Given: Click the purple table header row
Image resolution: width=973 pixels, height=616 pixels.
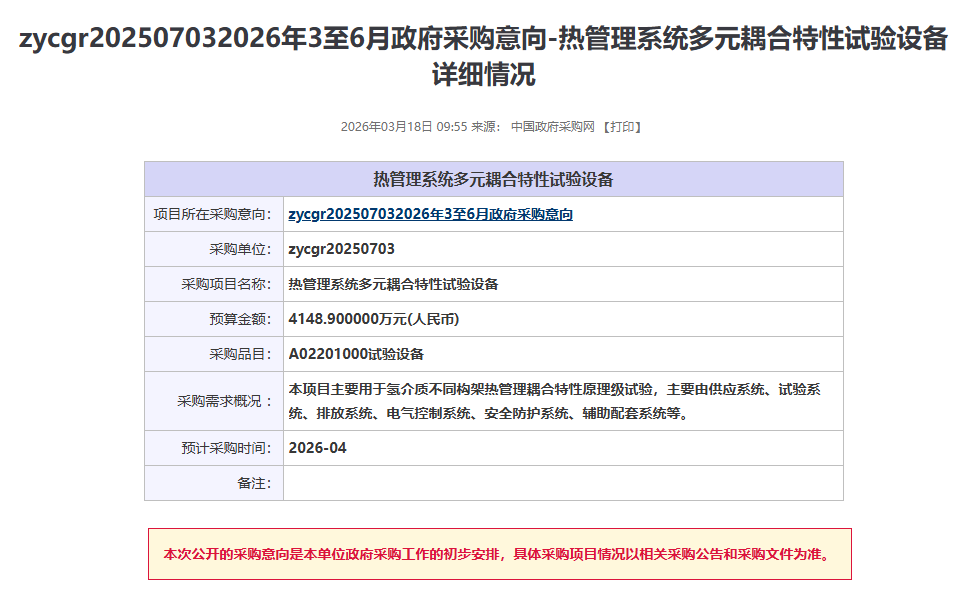Looking at the screenshot, I should tap(493, 180).
